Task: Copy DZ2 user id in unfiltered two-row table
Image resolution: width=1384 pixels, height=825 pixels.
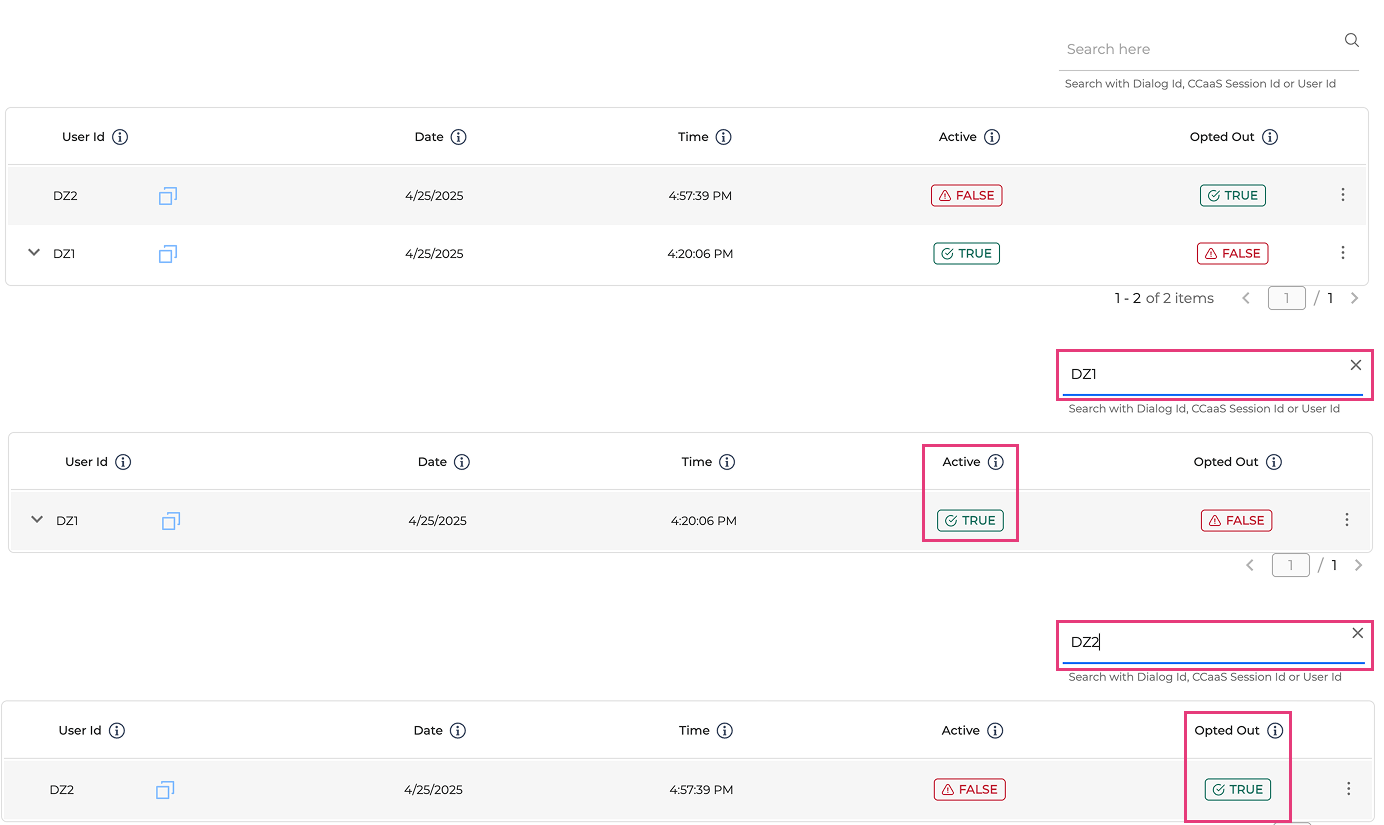Action: (168, 196)
